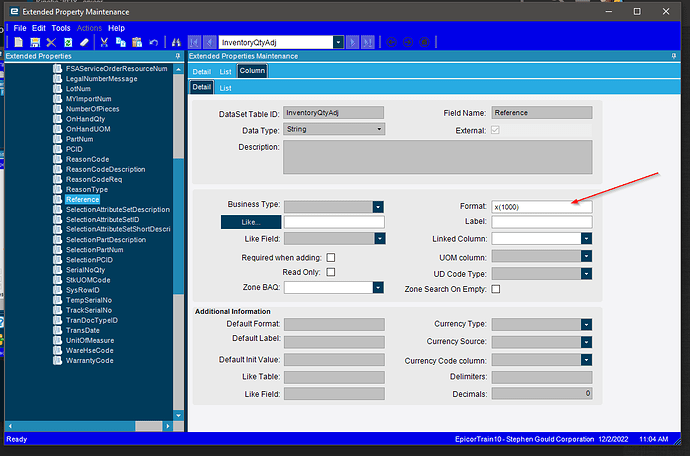This screenshot has width=690, height=456.
Task: Select the ReasonCode tree node
Action: pyautogui.click(x=87, y=159)
